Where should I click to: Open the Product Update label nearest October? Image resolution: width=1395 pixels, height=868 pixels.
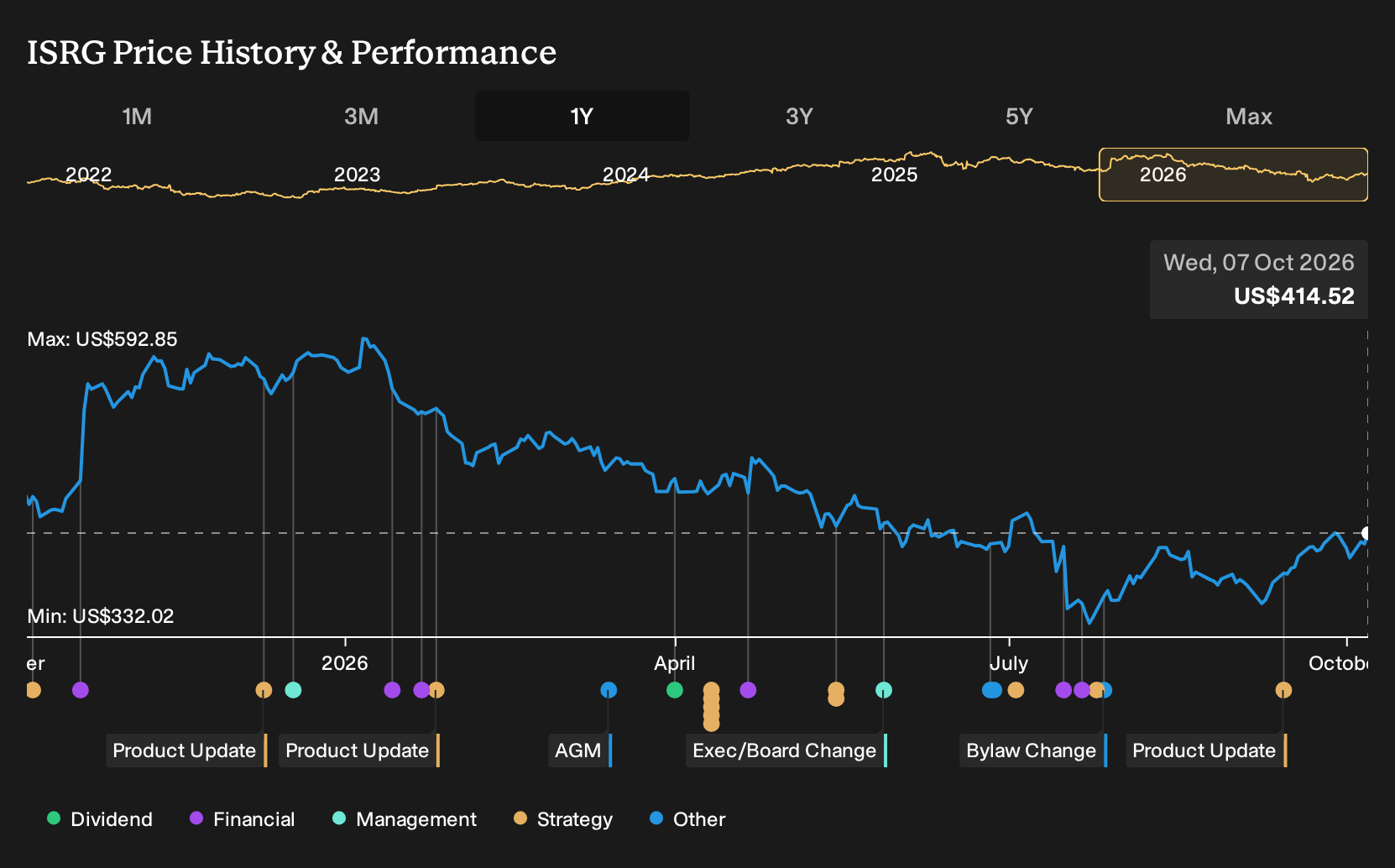[x=1206, y=750]
